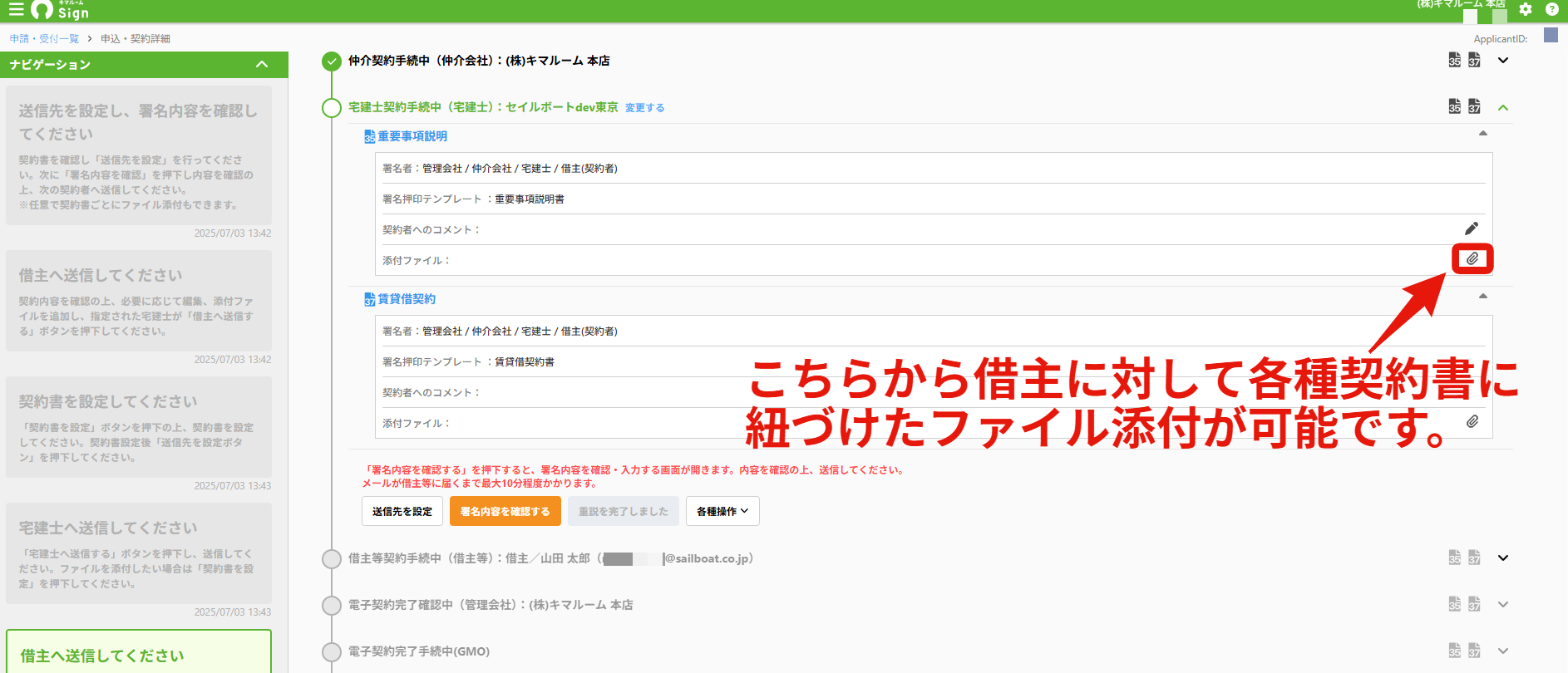Attach a file to 賃貸借契約 via paperclip
The height and width of the screenshot is (673, 1568).
pyautogui.click(x=1472, y=421)
